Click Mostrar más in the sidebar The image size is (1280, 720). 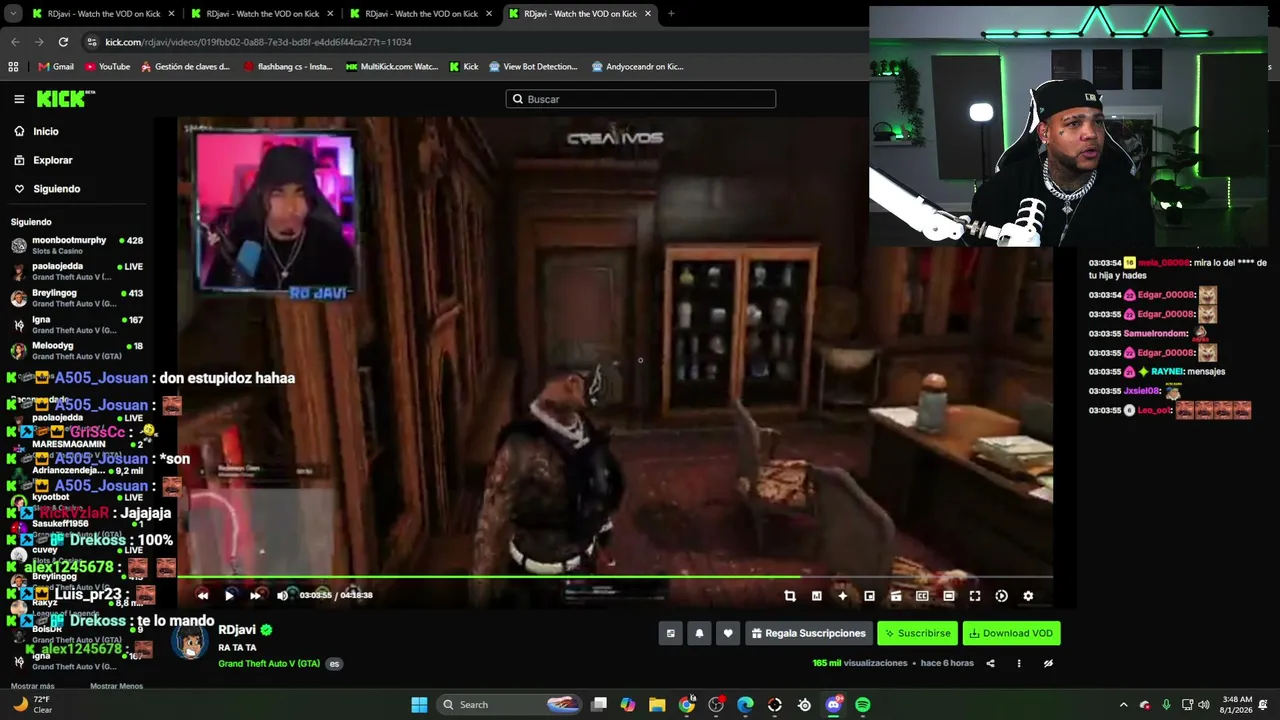[x=33, y=686]
